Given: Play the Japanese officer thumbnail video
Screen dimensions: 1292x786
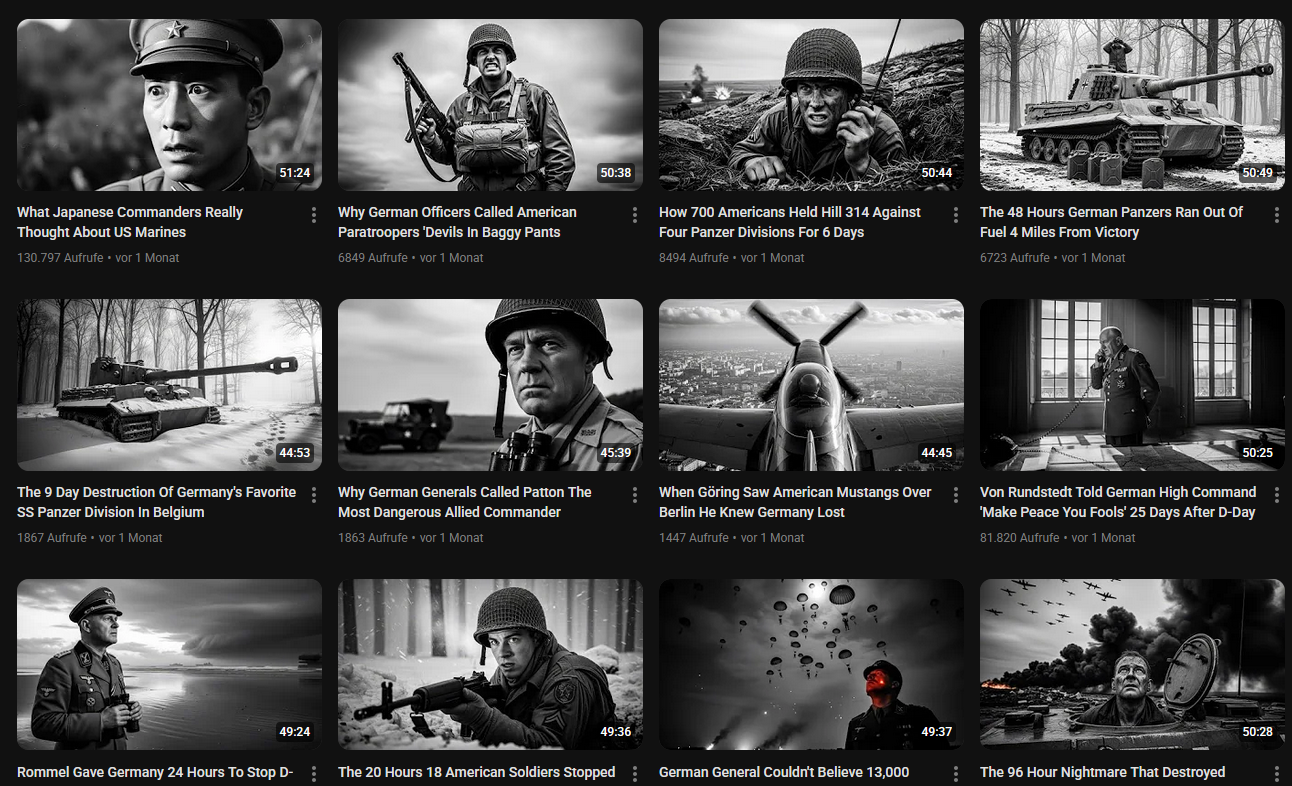Looking at the screenshot, I should pos(169,105).
